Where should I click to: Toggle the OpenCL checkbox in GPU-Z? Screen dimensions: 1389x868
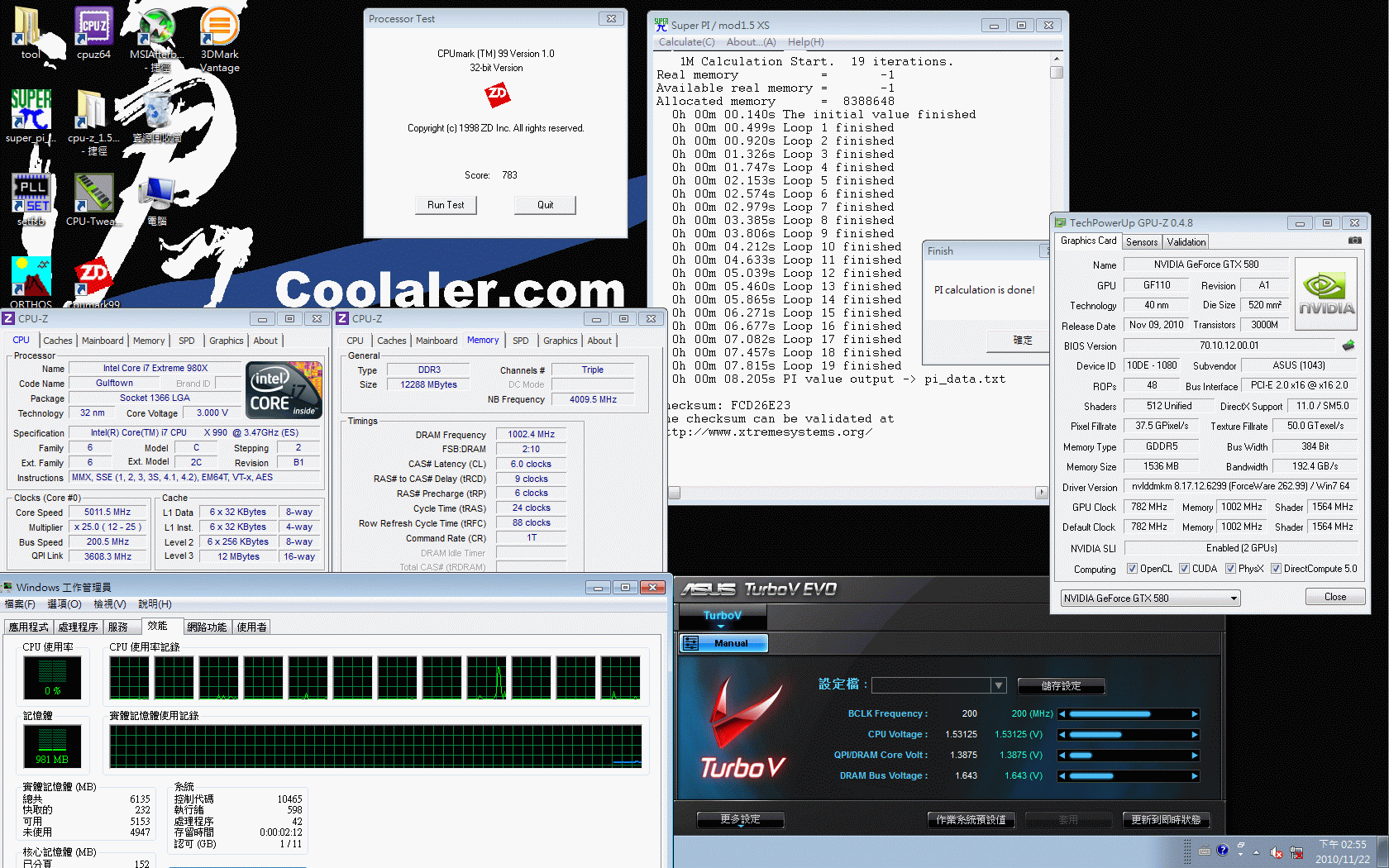click(1133, 568)
